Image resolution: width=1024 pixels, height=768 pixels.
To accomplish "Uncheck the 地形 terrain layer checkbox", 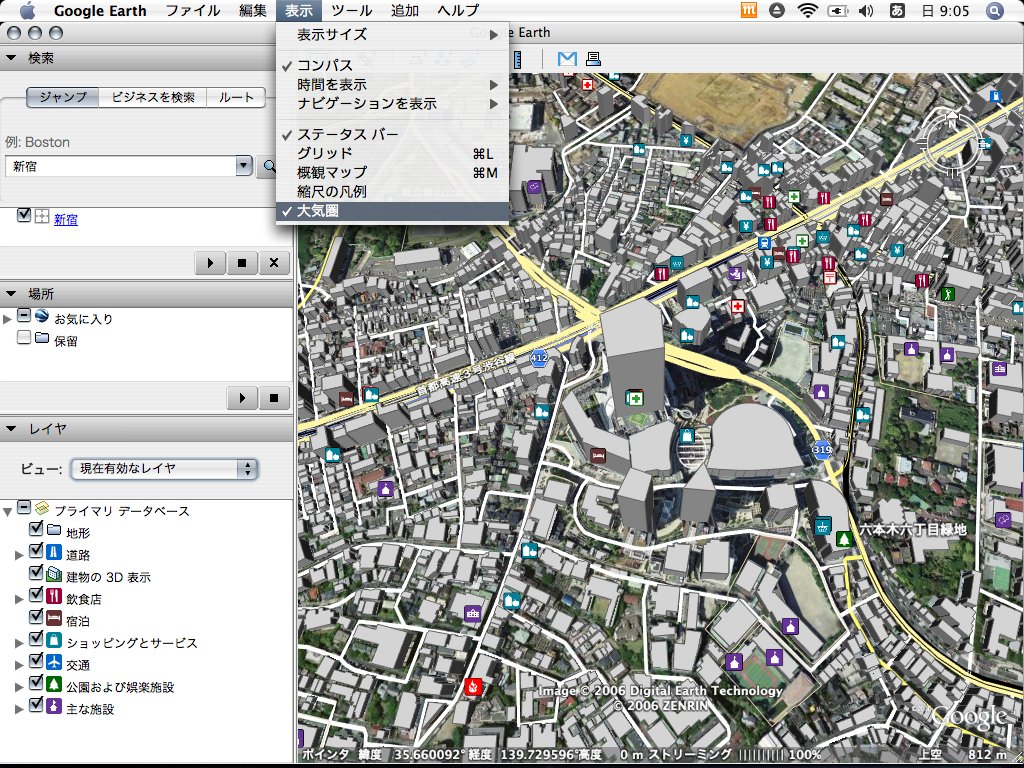I will point(37,529).
